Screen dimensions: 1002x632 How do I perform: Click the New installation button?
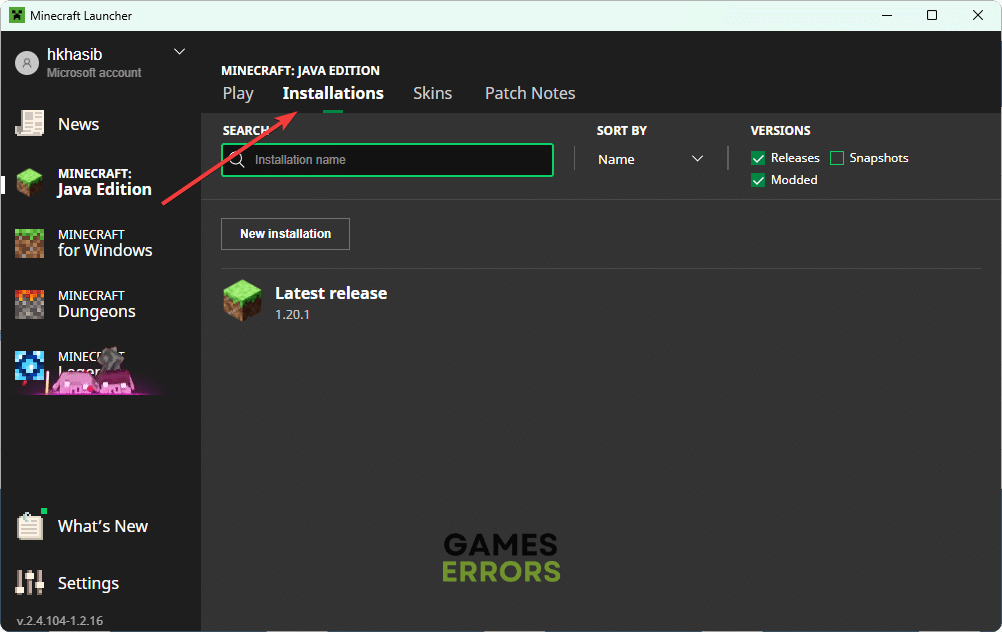click(x=285, y=234)
